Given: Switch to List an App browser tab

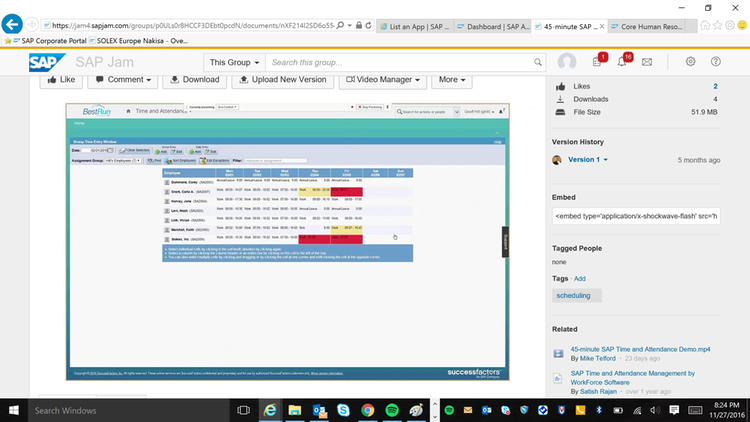Looking at the screenshot, I should click(415, 26).
